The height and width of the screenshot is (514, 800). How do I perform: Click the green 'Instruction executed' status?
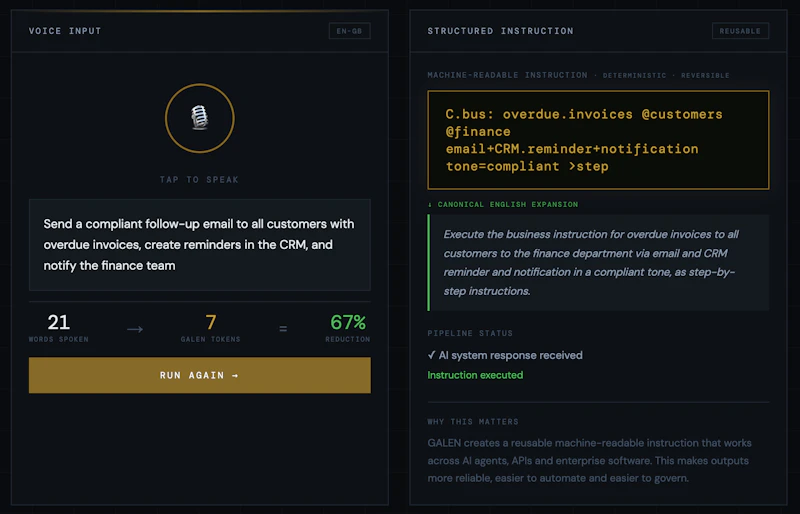475,375
